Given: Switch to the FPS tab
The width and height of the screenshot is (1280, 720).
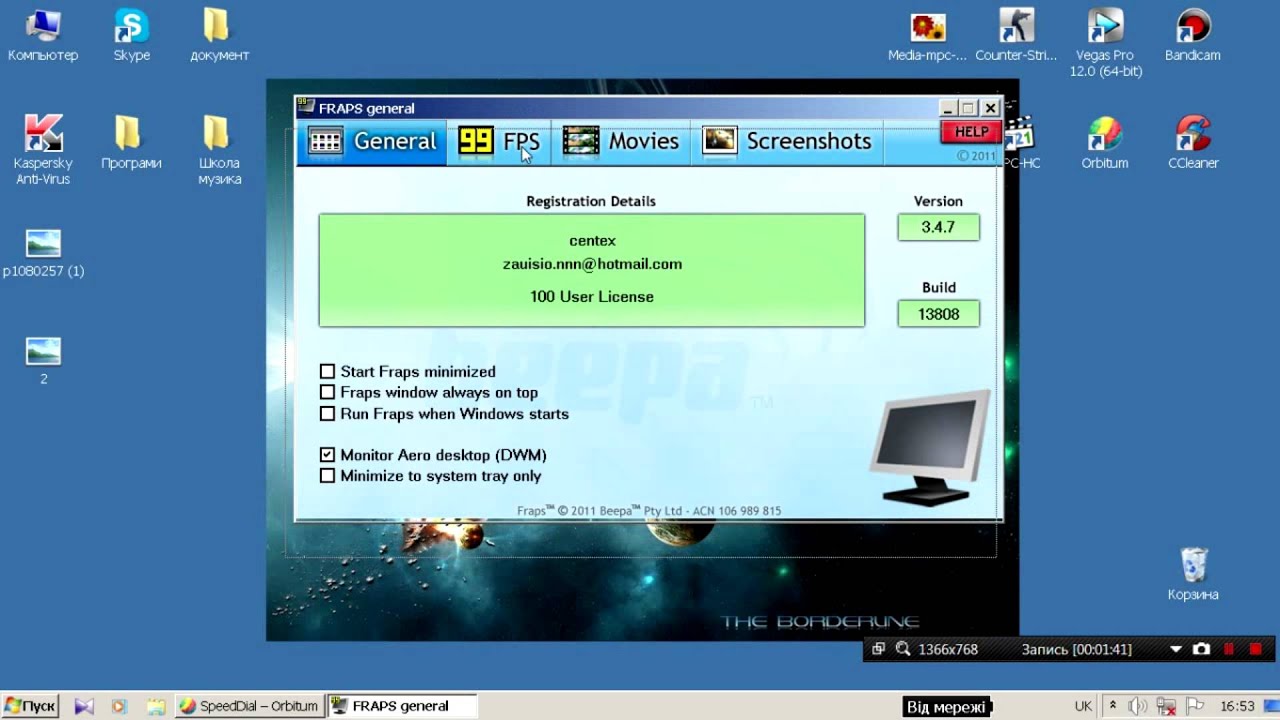Looking at the screenshot, I should click(x=499, y=142).
